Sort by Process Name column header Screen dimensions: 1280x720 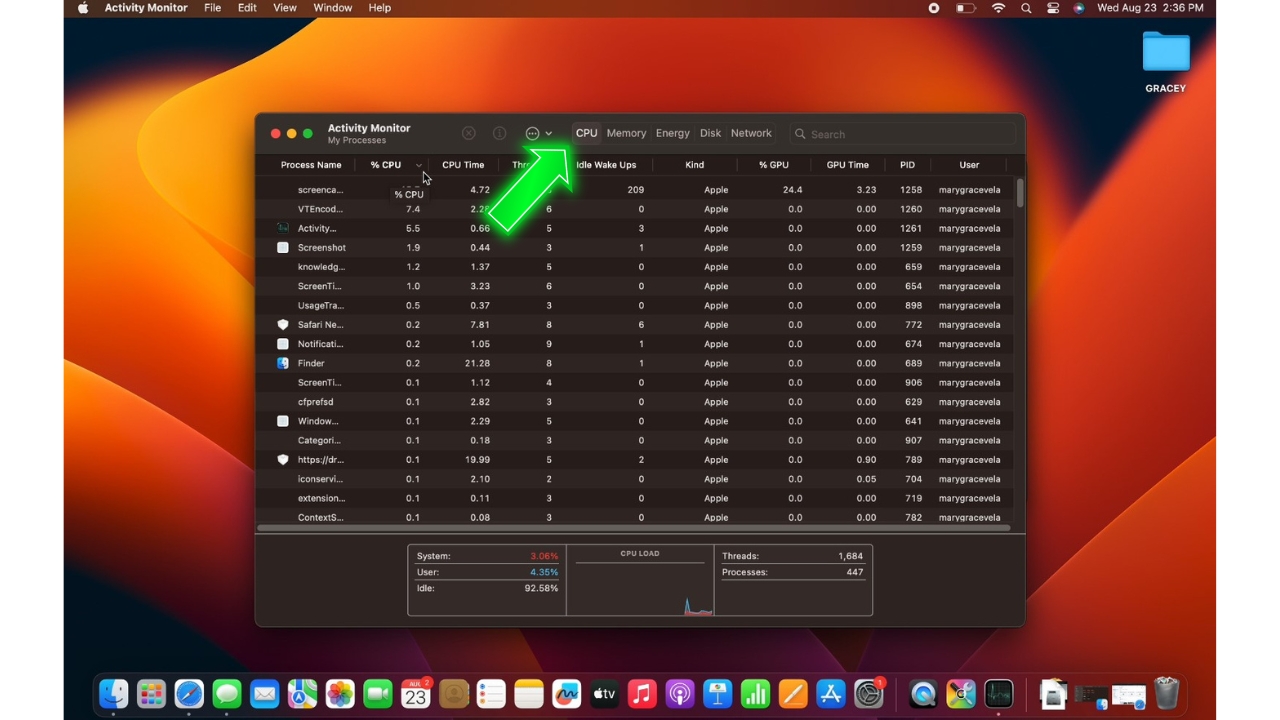click(311, 165)
